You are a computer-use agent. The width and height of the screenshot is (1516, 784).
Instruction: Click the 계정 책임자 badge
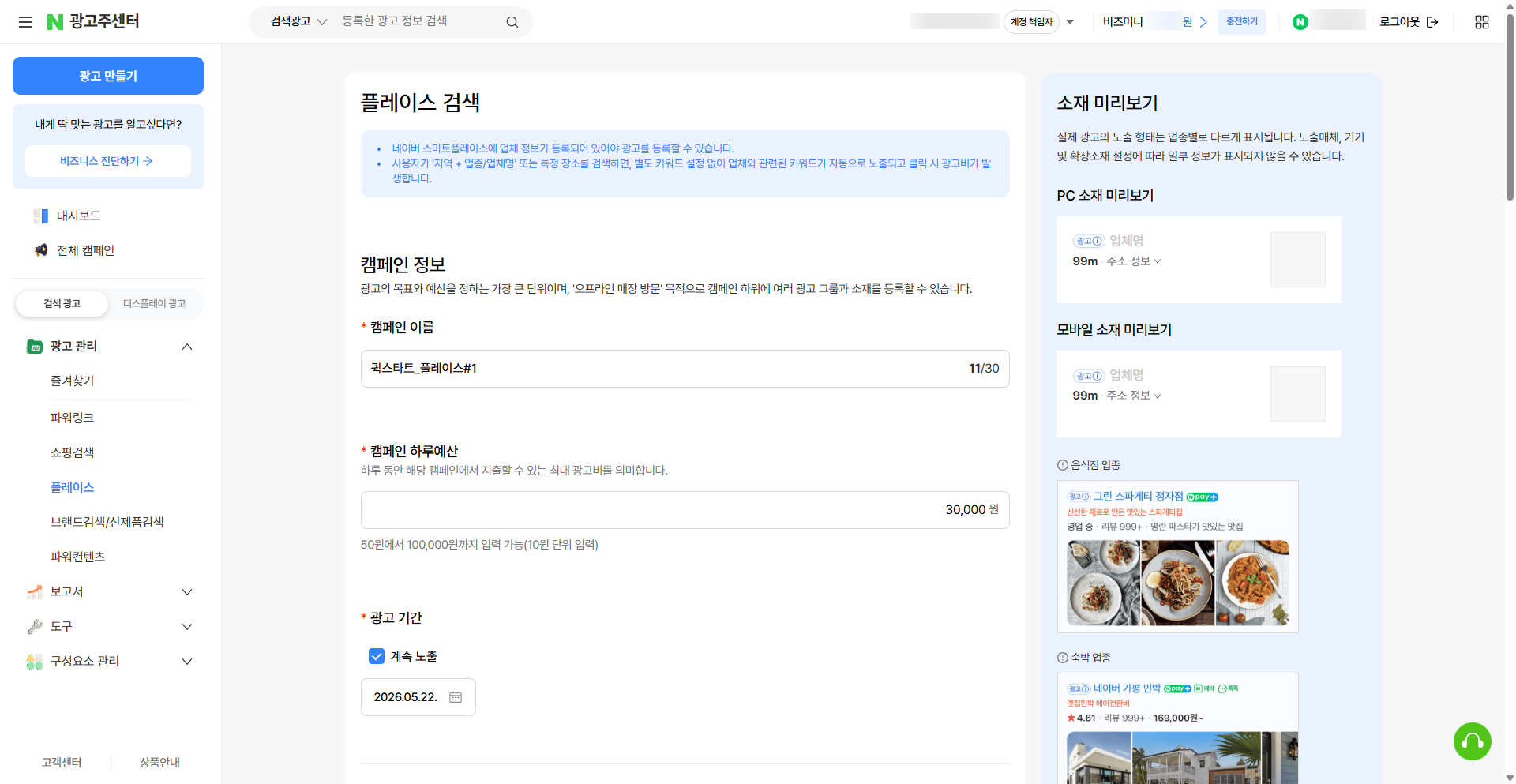pyautogui.click(x=1031, y=22)
